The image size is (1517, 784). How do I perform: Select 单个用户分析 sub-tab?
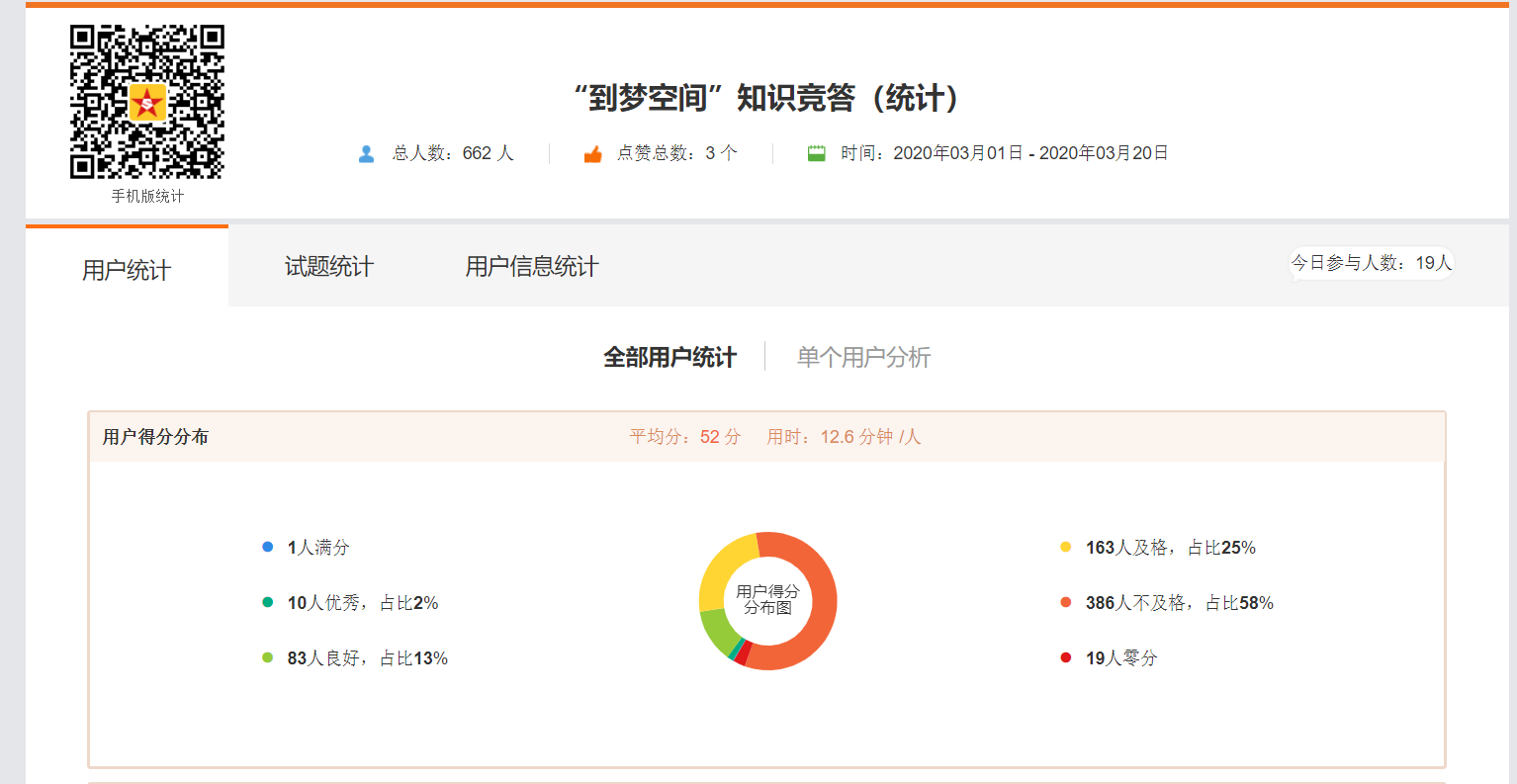coord(863,357)
